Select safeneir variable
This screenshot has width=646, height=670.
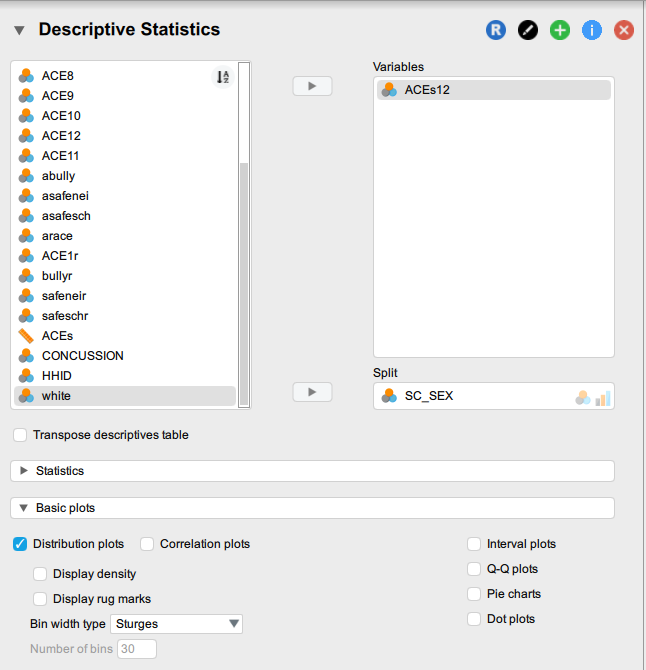125,296
